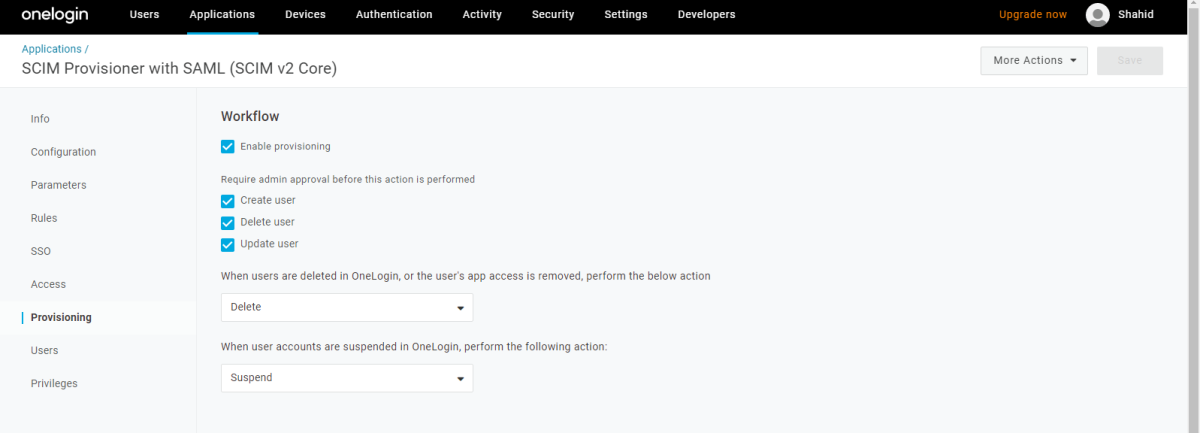Click the Save button
The width and height of the screenshot is (1200, 433).
click(x=1129, y=61)
